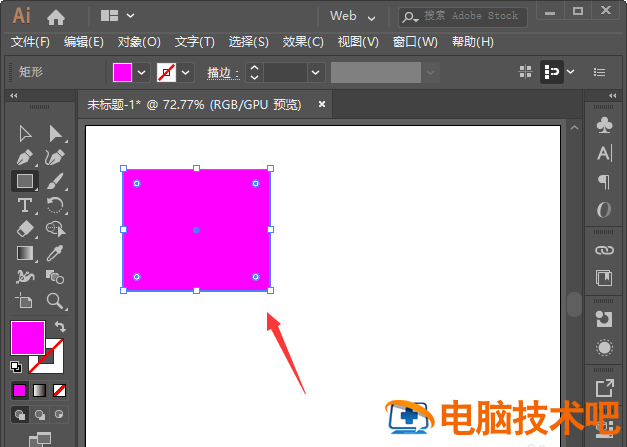
Task: Click the none stroke swatch in control bar
Action: pyautogui.click(x=166, y=72)
